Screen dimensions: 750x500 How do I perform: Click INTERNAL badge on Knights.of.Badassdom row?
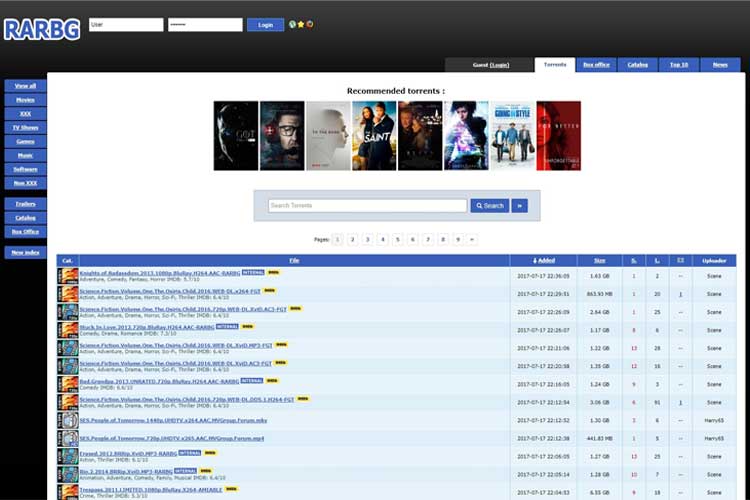click(x=253, y=272)
